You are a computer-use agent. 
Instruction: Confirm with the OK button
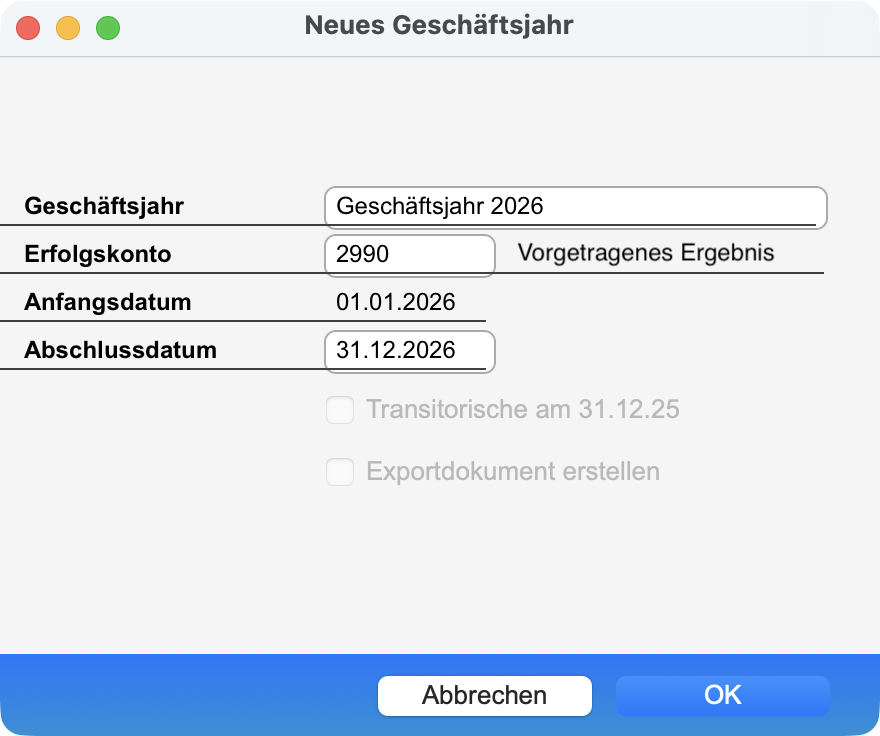[x=722, y=695]
